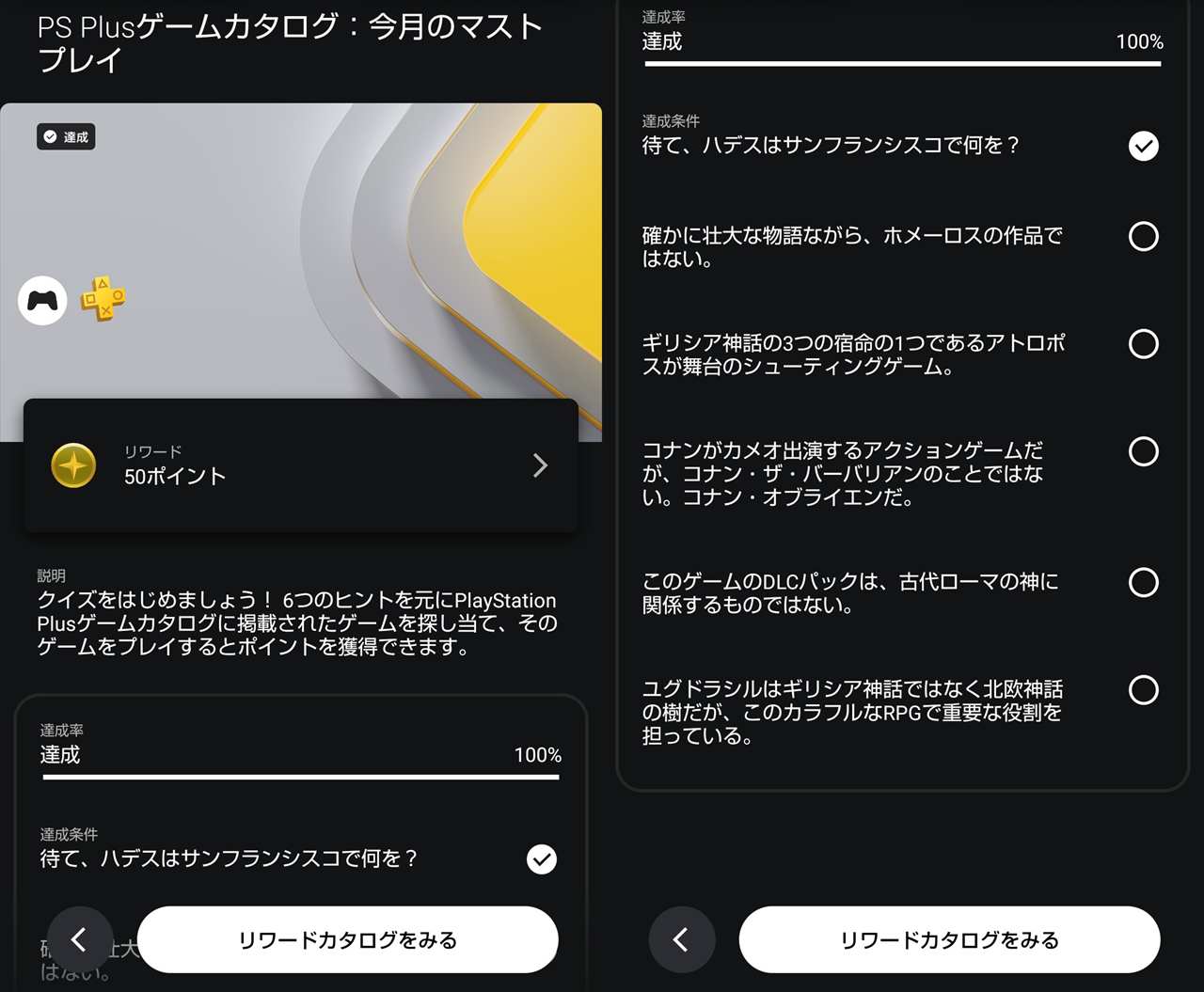Click the hint text コナンがカメオ出演する
Viewport: 1204px width, 992px height.
tap(843, 474)
